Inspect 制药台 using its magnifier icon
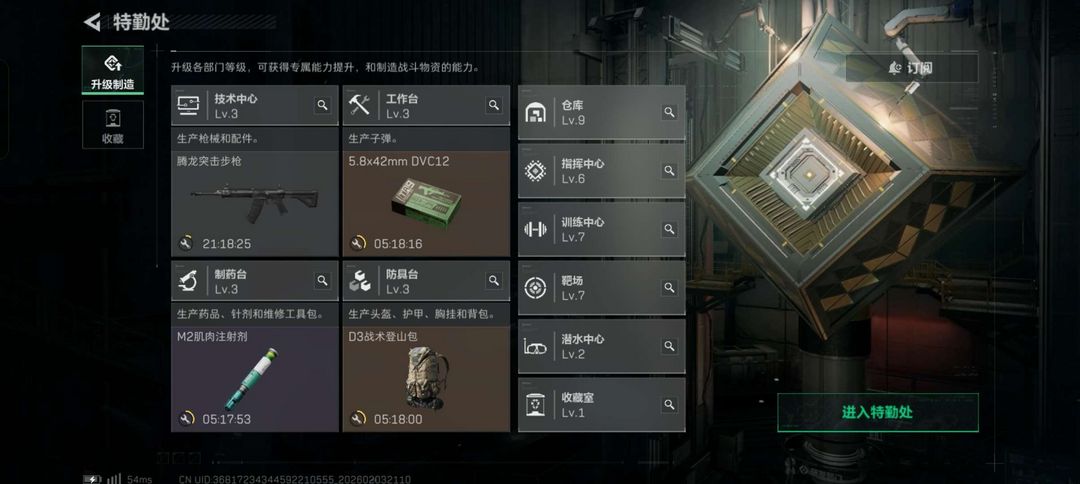The width and height of the screenshot is (1080, 484). pyautogui.click(x=322, y=280)
